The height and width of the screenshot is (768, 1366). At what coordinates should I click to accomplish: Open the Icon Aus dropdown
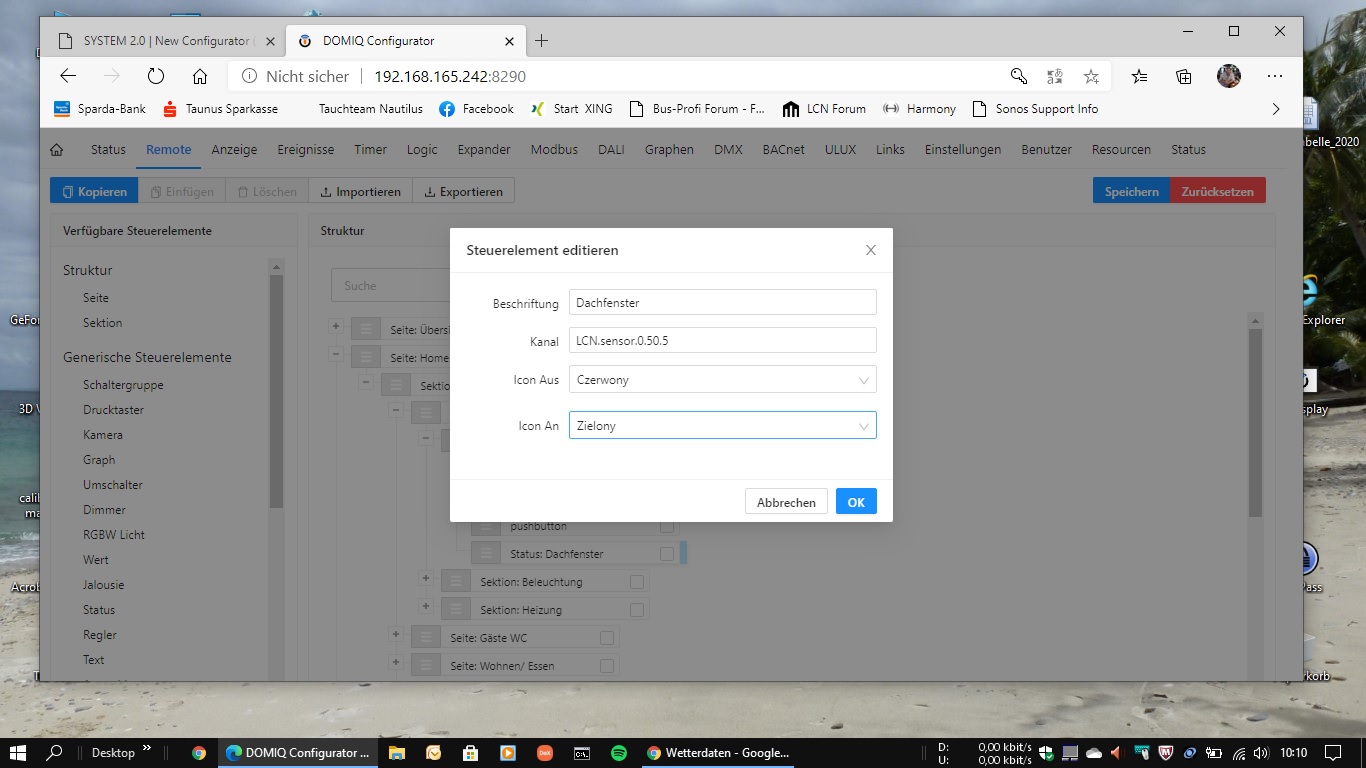click(x=722, y=380)
